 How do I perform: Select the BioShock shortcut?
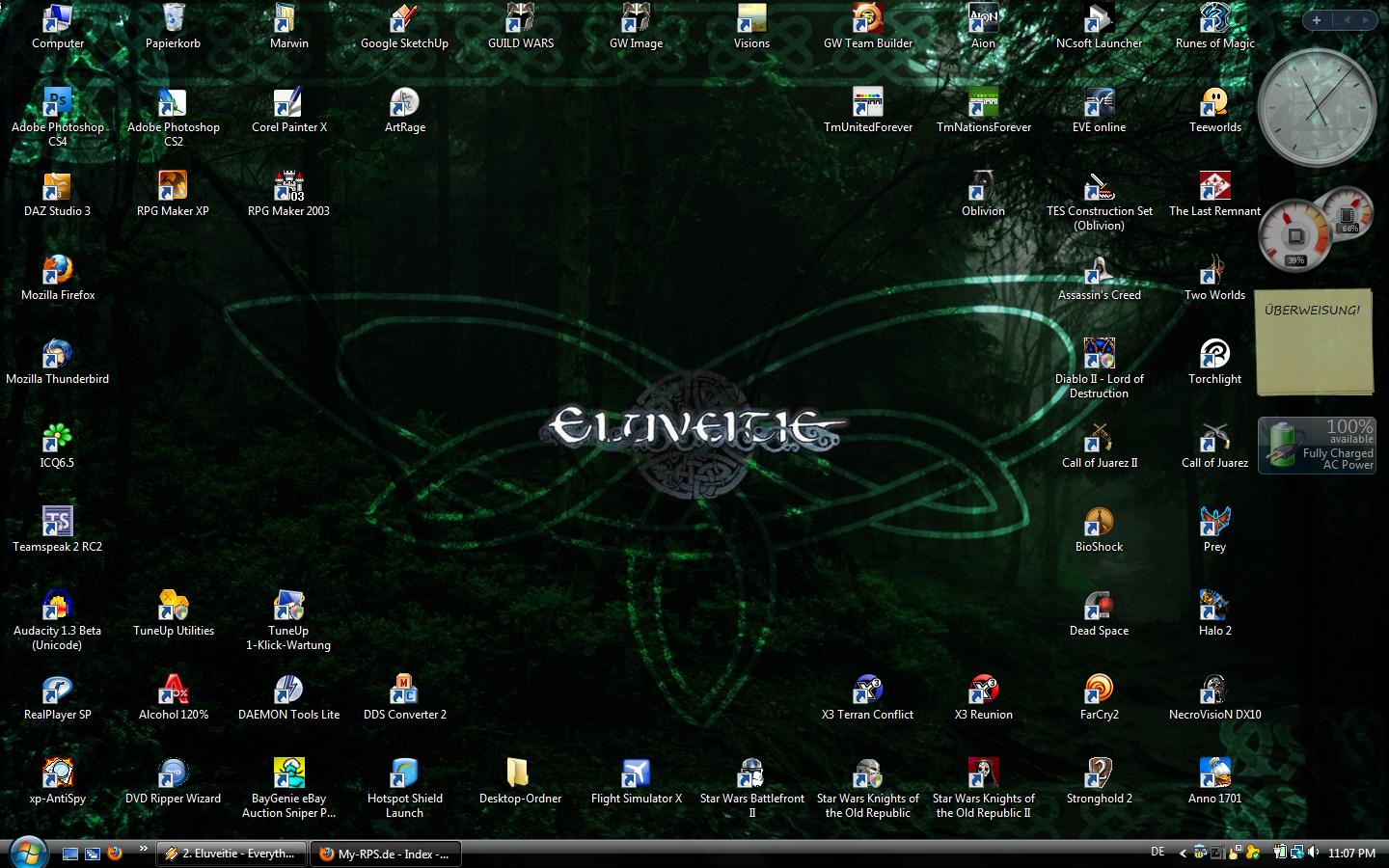(x=1100, y=529)
